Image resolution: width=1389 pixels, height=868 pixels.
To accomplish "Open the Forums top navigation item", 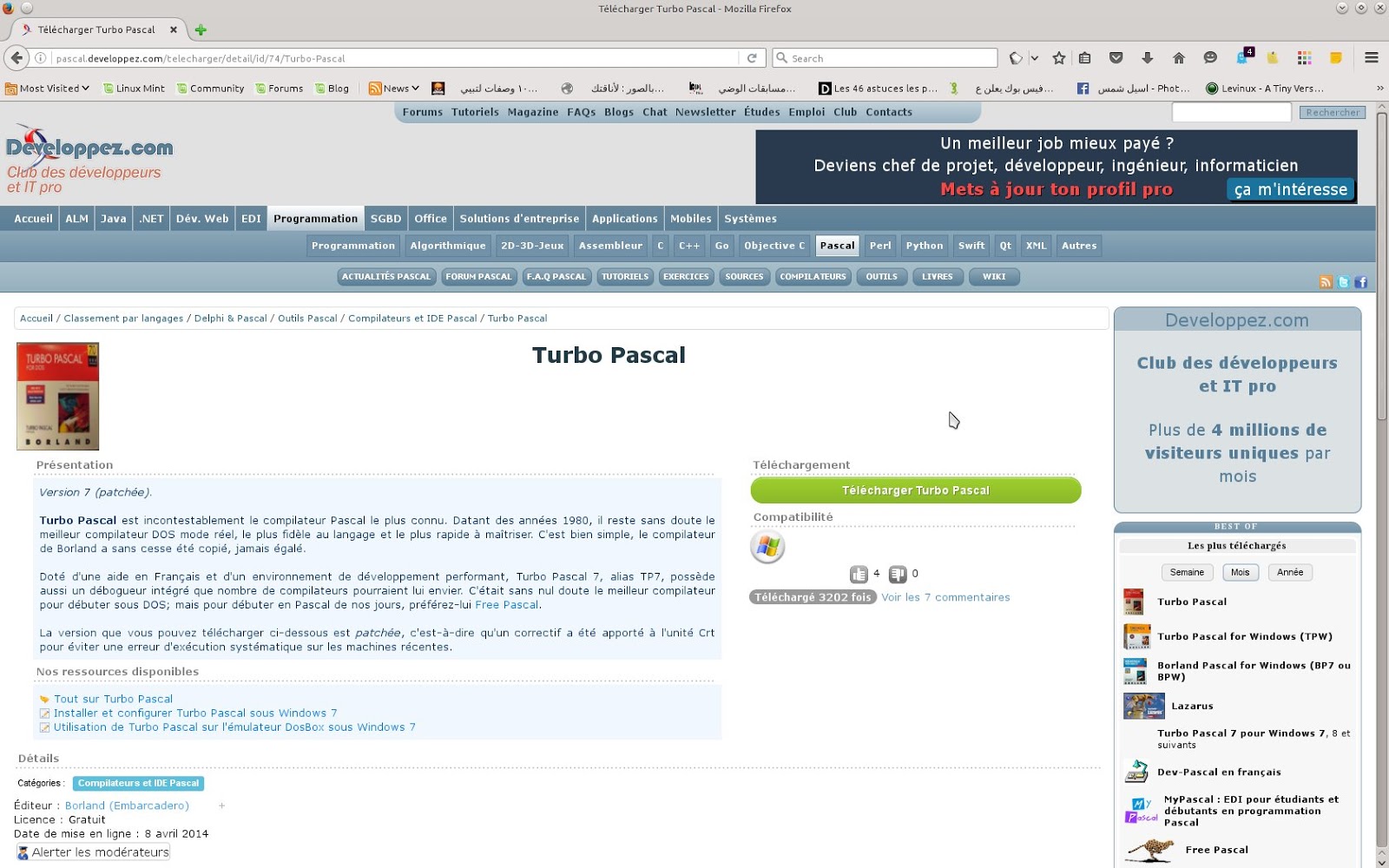I will [x=423, y=112].
